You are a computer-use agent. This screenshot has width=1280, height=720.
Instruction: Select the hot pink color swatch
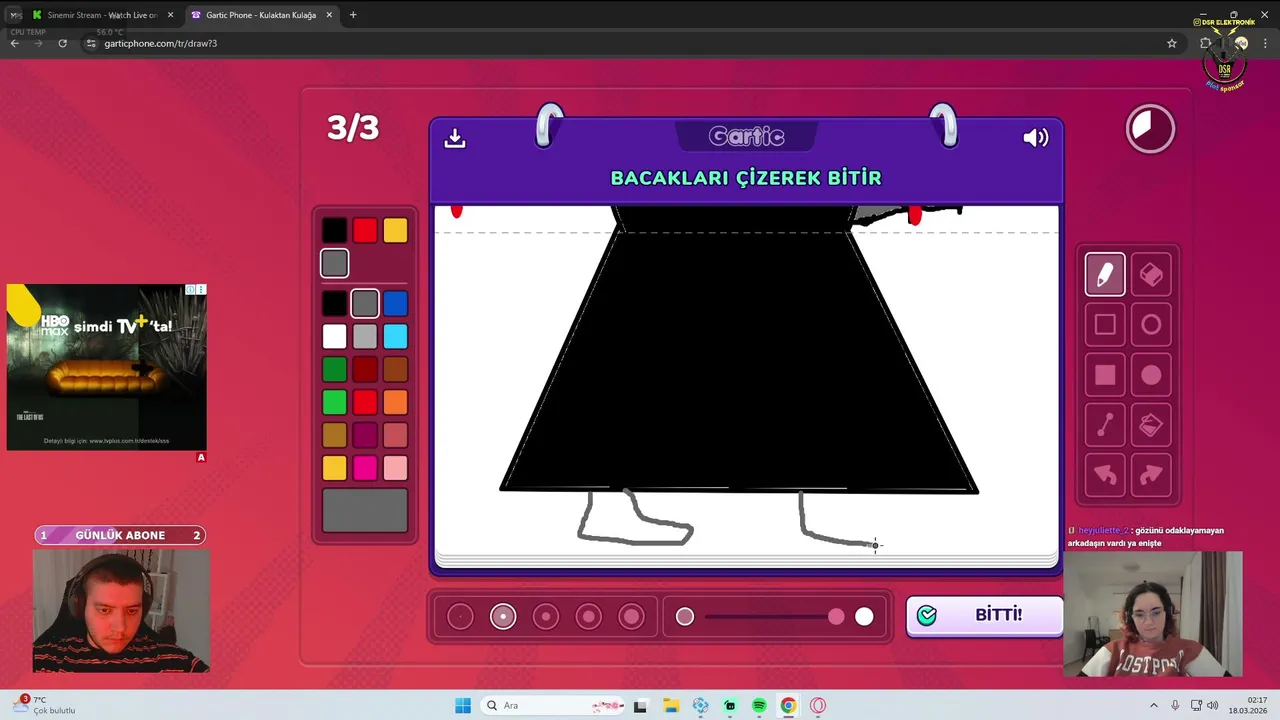[x=365, y=468]
